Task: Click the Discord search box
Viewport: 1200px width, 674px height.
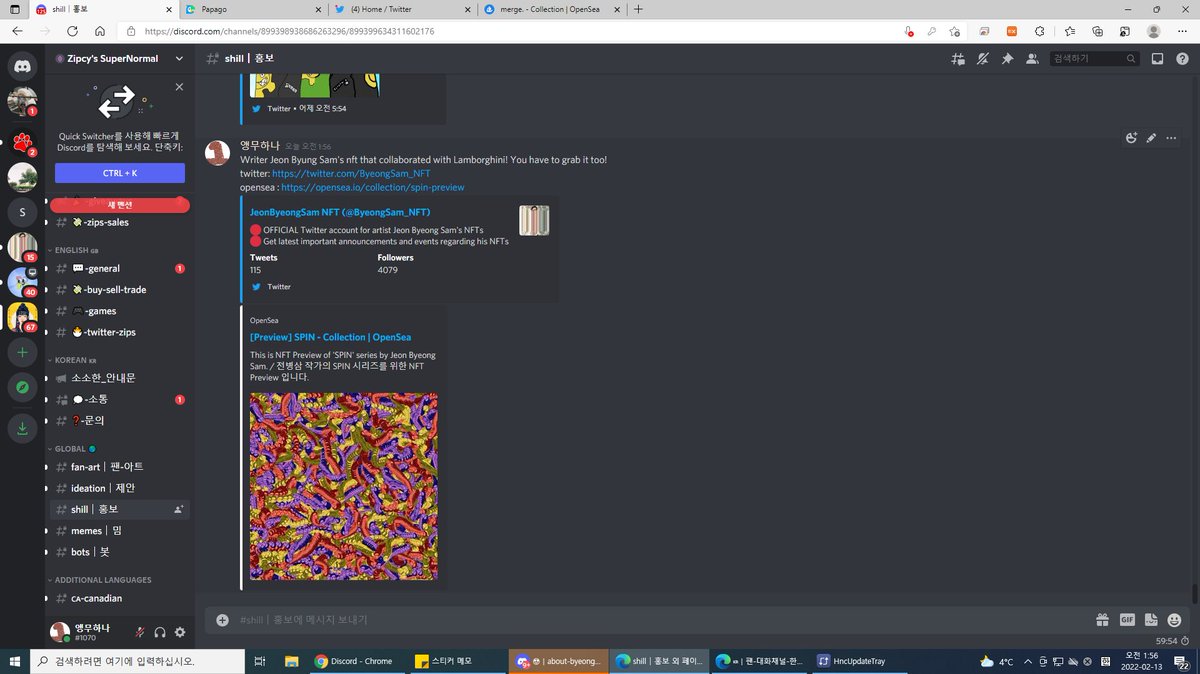Action: 1094,59
